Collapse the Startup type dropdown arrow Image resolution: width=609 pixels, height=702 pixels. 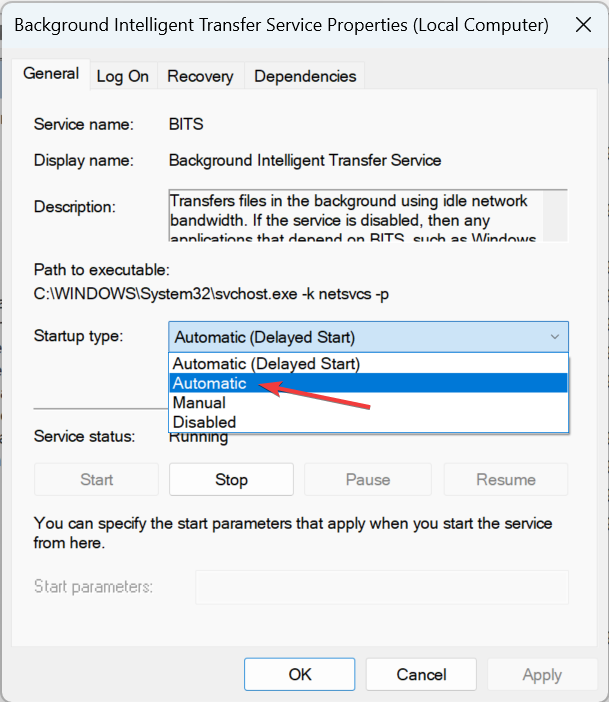tap(555, 337)
